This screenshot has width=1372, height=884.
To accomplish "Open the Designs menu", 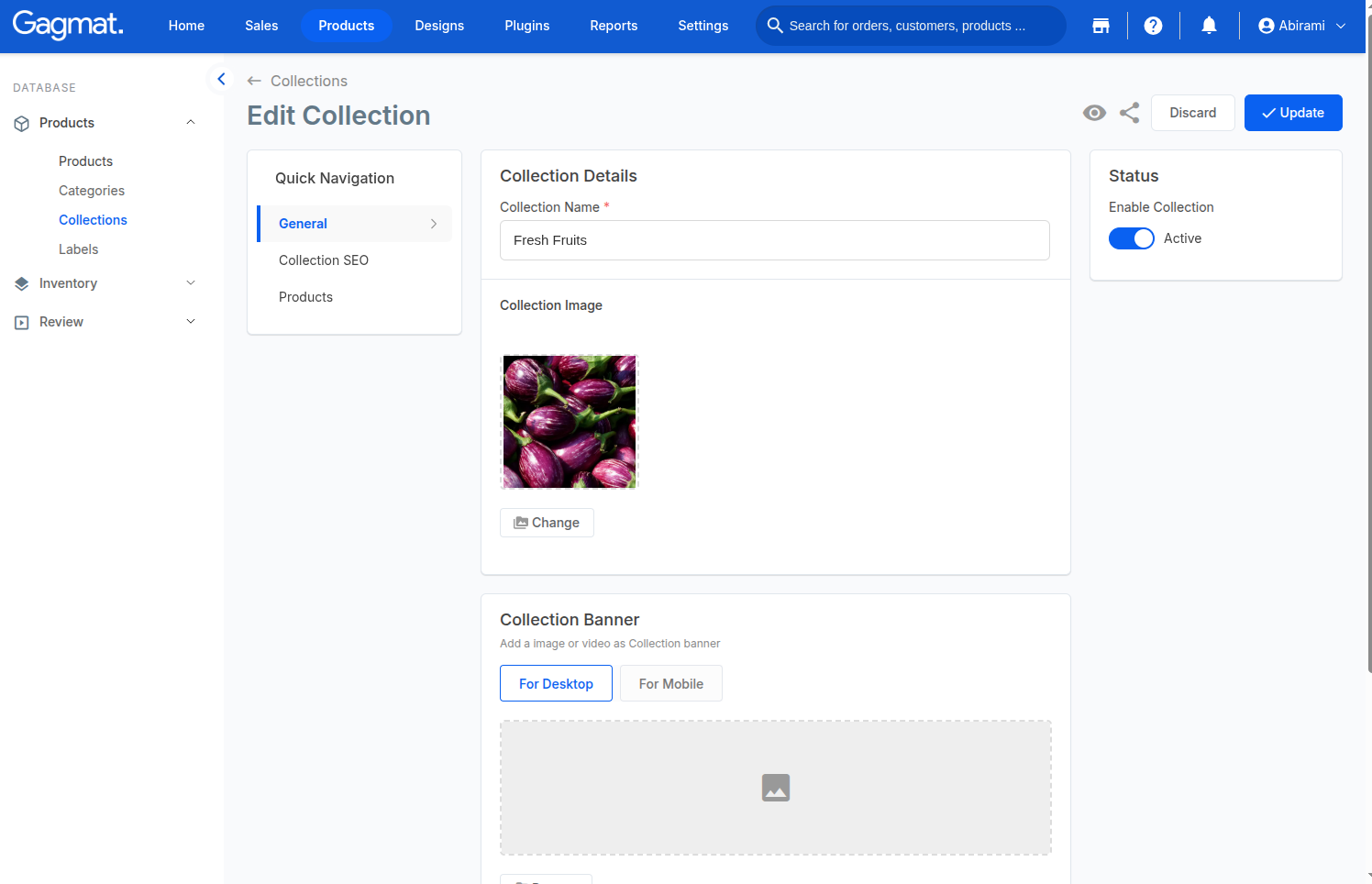I will (x=439, y=26).
